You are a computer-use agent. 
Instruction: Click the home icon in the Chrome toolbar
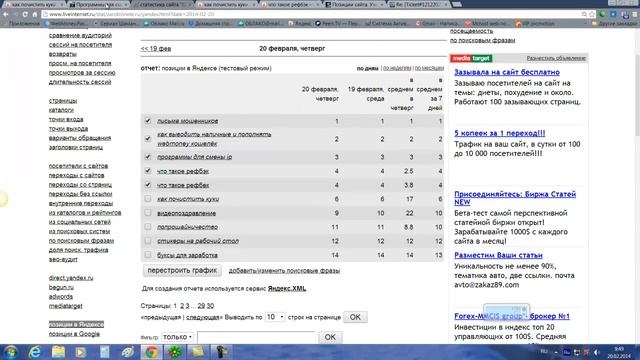[x=35, y=14]
